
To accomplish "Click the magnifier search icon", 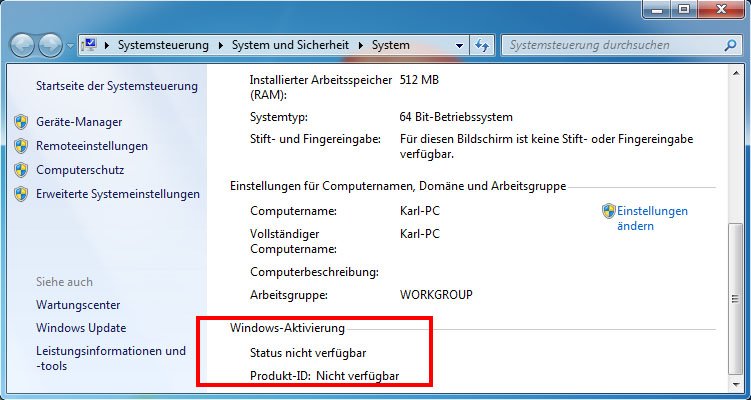I will [x=730, y=46].
